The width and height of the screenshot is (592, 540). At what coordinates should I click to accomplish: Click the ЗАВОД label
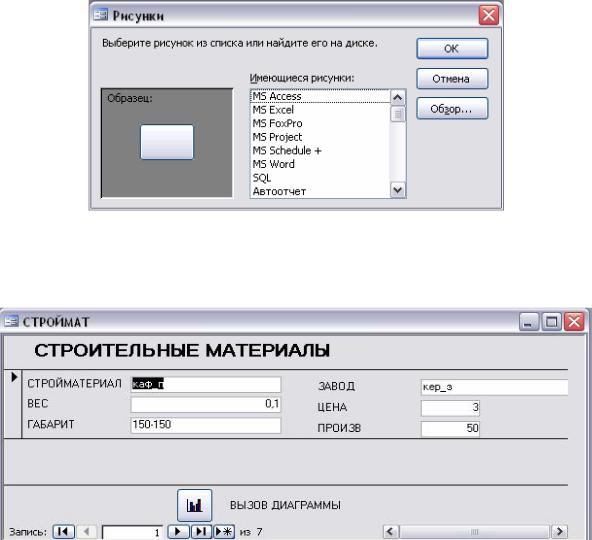[336, 386]
